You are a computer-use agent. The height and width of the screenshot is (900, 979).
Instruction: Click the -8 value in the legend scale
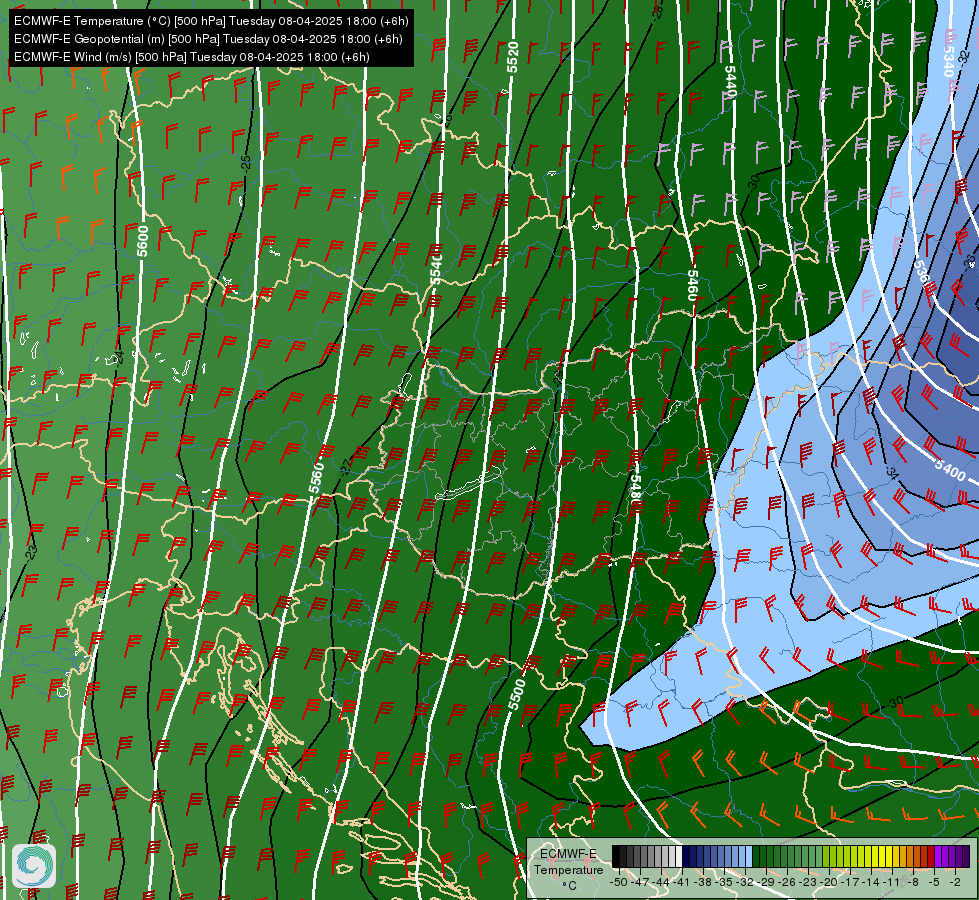[x=913, y=882]
